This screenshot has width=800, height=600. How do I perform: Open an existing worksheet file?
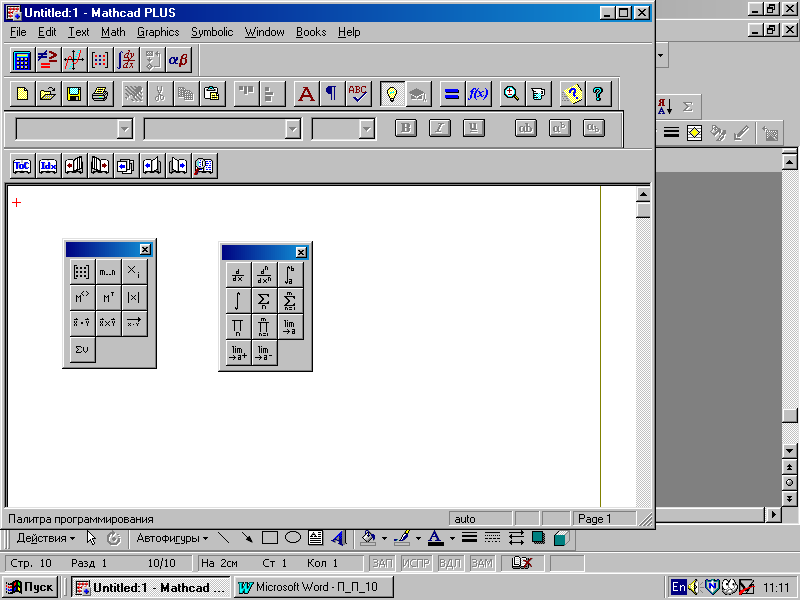point(48,94)
